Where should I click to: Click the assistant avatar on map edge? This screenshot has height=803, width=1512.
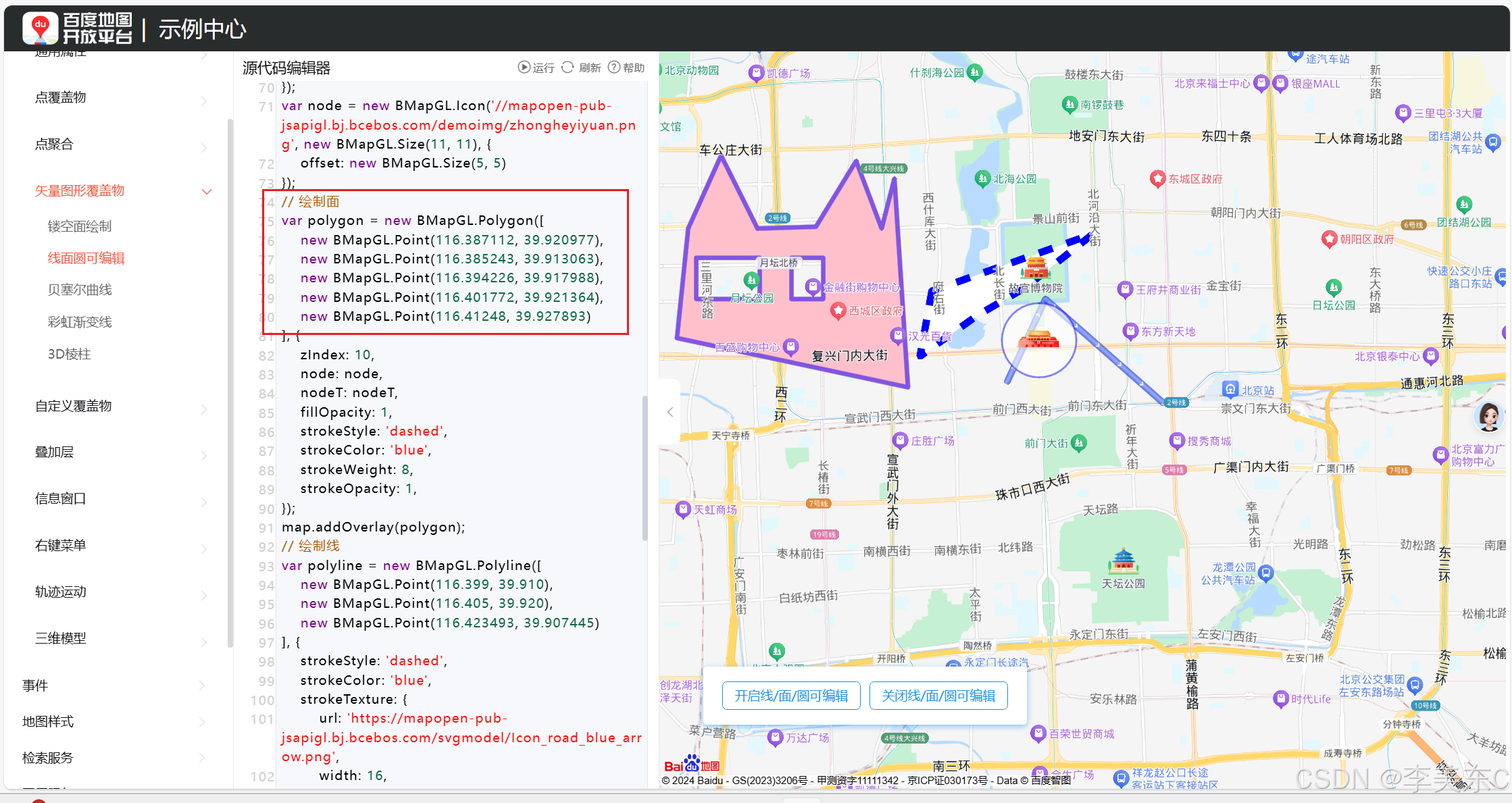click(1489, 417)
